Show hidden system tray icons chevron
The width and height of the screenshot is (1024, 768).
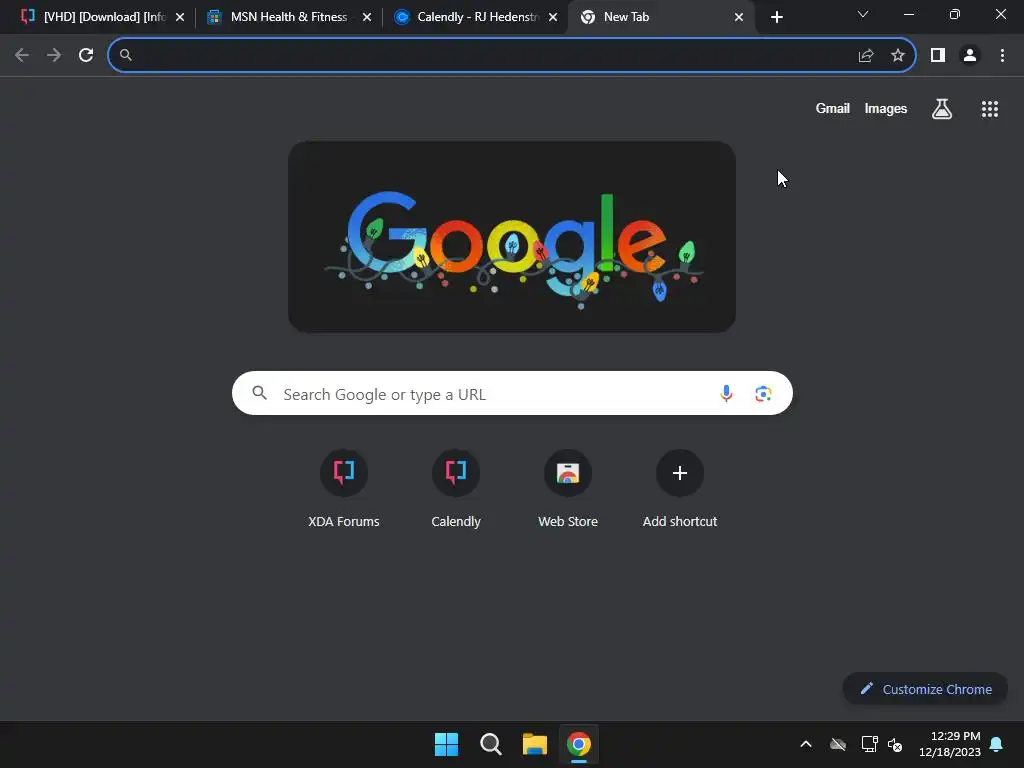coord(806,744)
